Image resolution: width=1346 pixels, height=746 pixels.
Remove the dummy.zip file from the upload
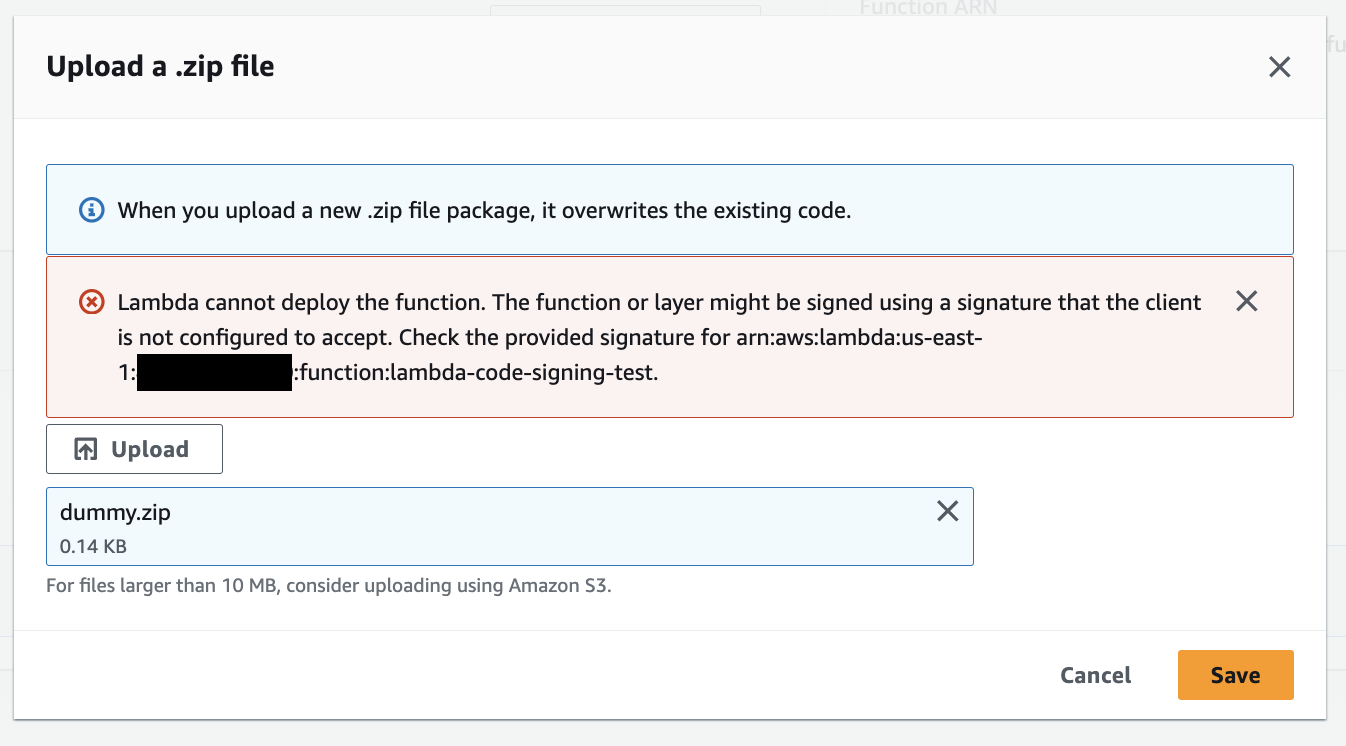[x=947, y=510]
